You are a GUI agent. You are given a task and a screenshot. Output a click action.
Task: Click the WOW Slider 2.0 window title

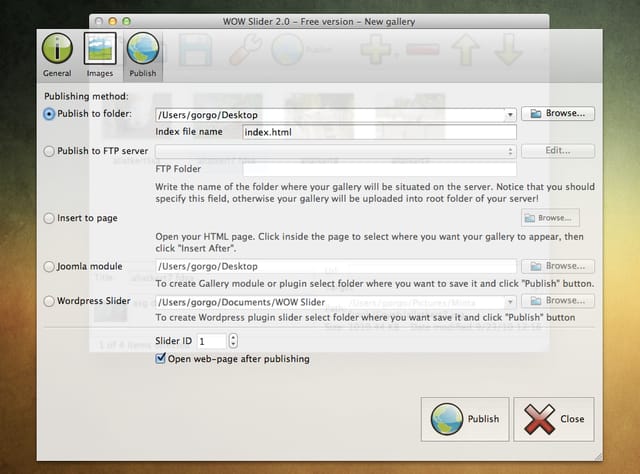319,22
